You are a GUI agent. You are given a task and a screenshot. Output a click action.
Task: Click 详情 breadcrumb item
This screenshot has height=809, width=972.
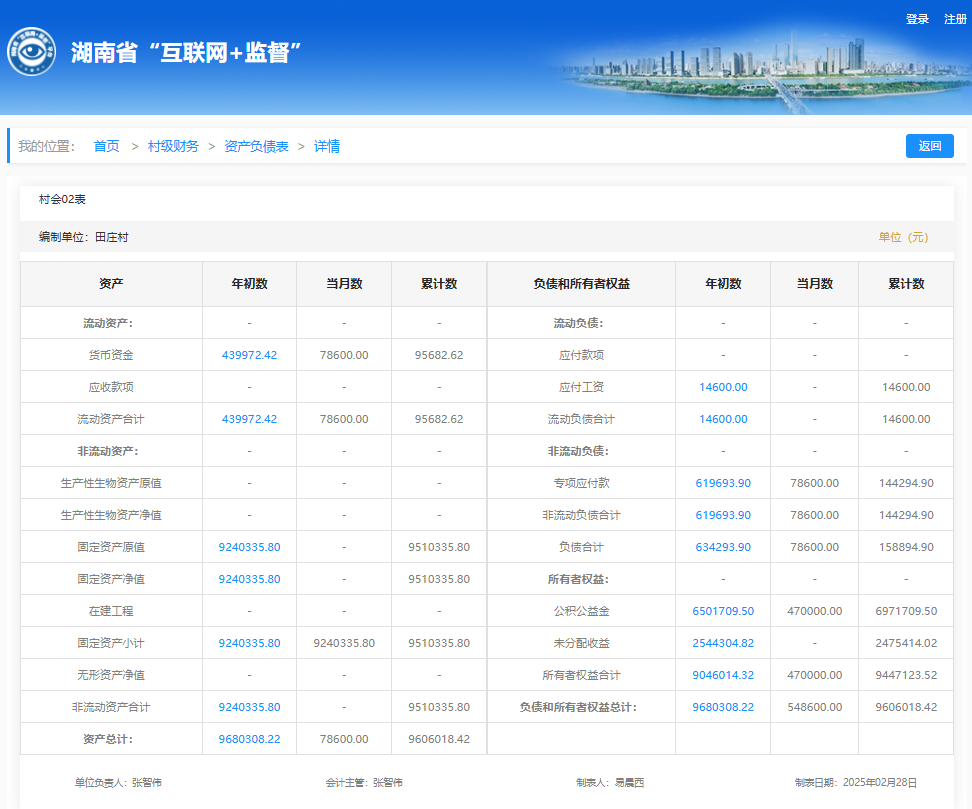pyautogui.click(x=327, y=146)
